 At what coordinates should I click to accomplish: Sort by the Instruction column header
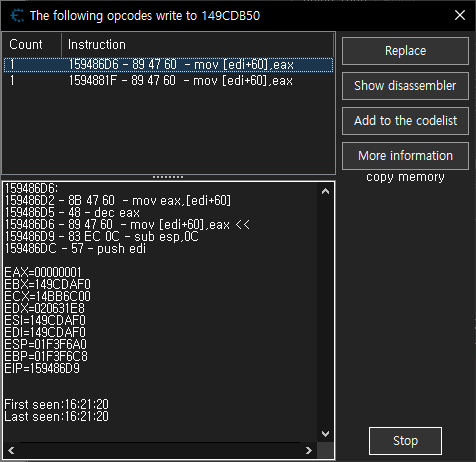197,45
